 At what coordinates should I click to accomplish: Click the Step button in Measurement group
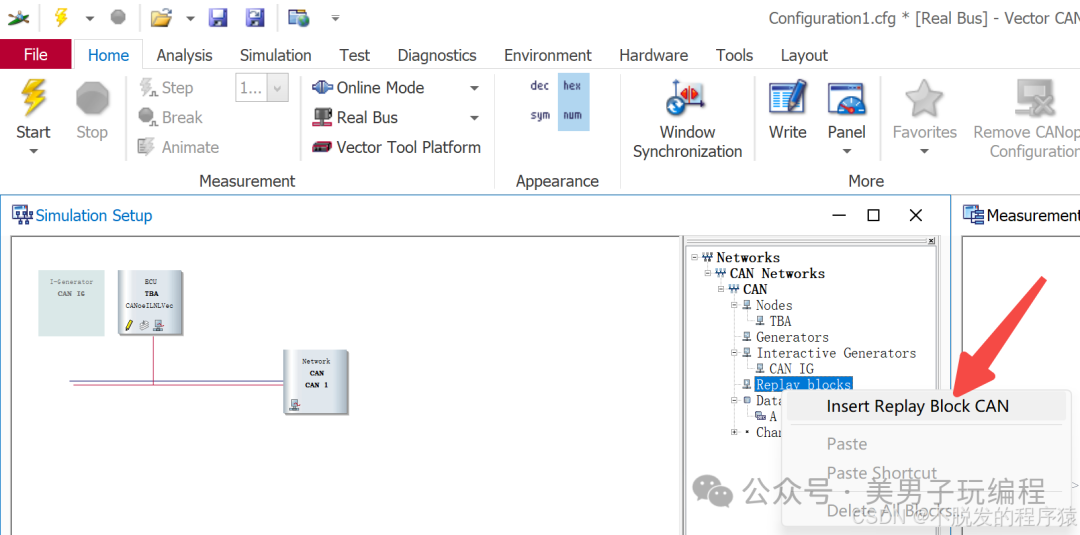(166, 87)
